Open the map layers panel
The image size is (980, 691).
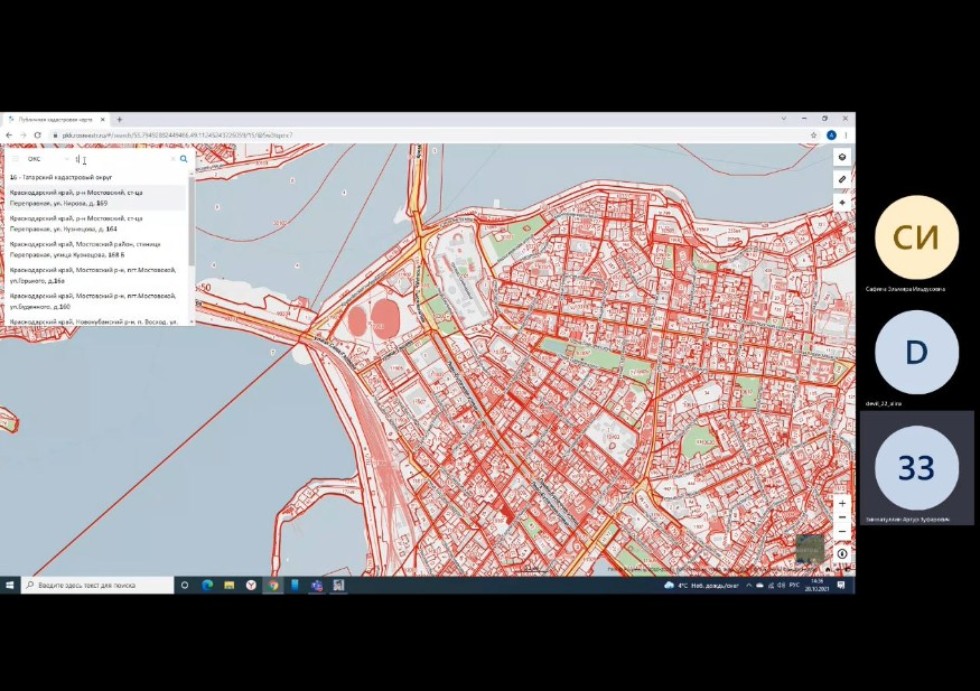(842, 157)
